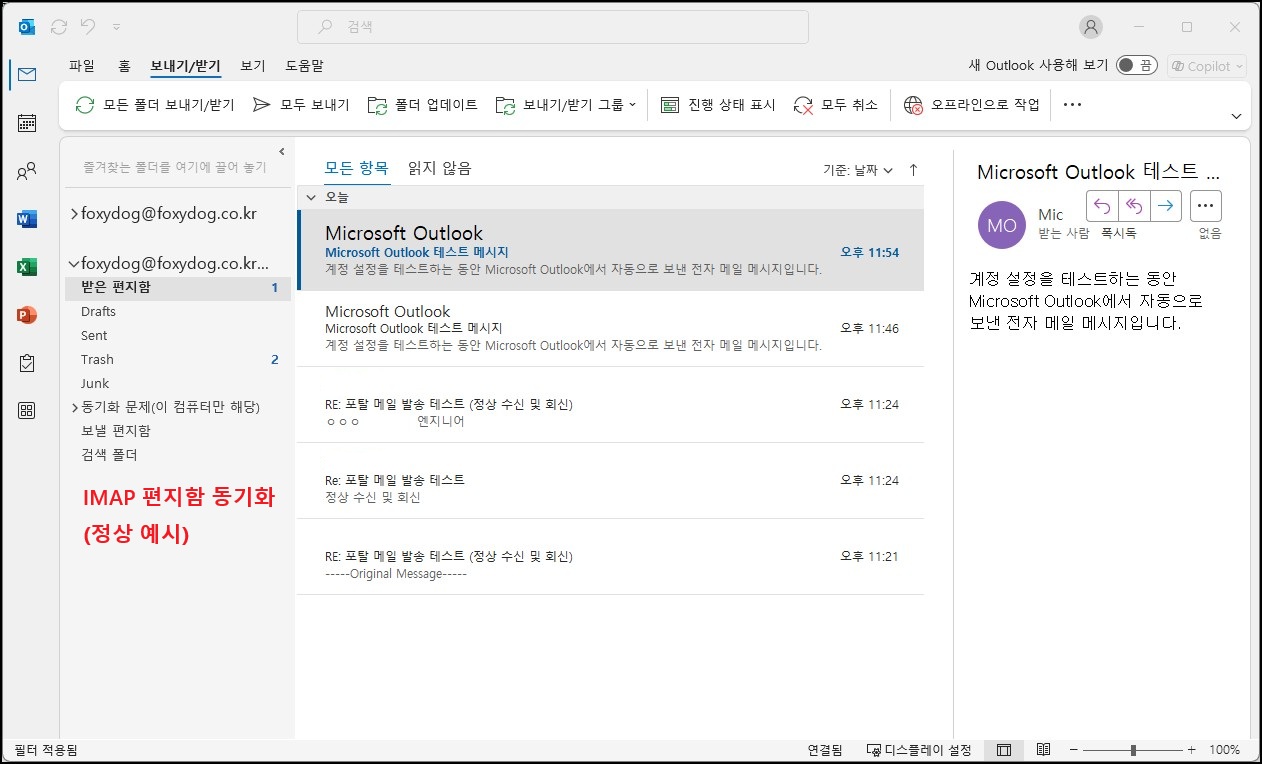Switch to Normal view icon in status bar
Viewport: 1262px width, 764px height.
(1004, 750)
